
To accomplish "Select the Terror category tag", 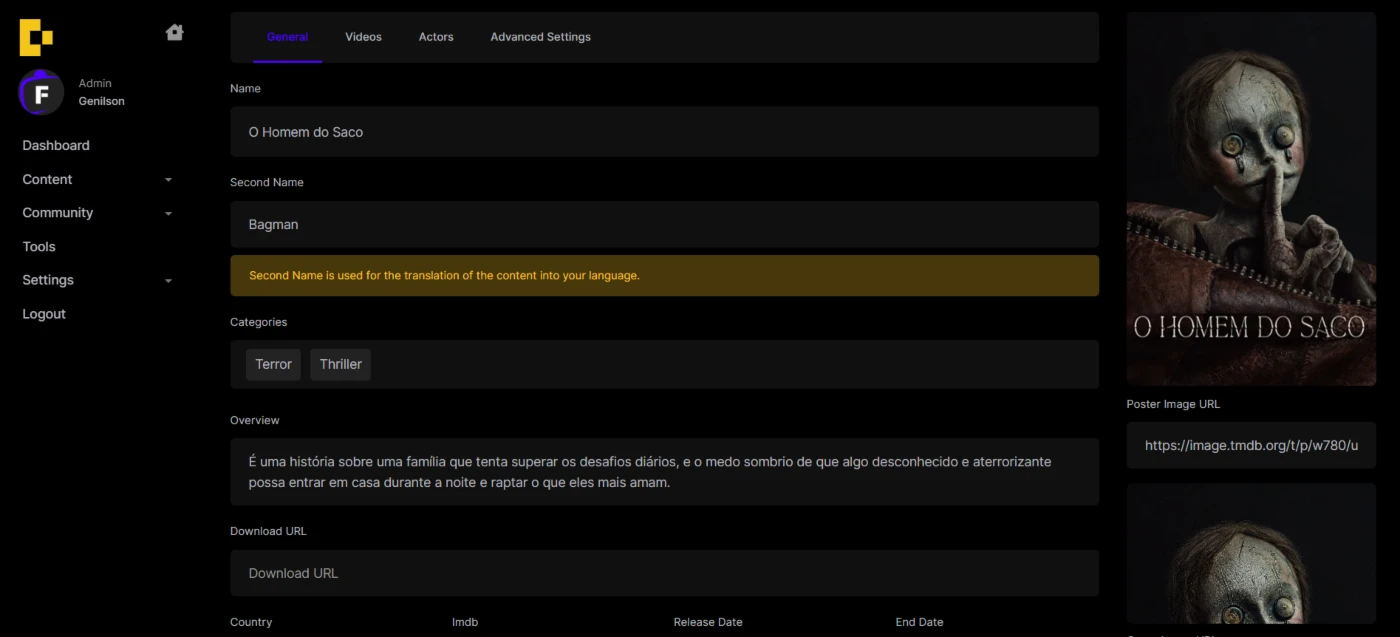I will point(273,364).
